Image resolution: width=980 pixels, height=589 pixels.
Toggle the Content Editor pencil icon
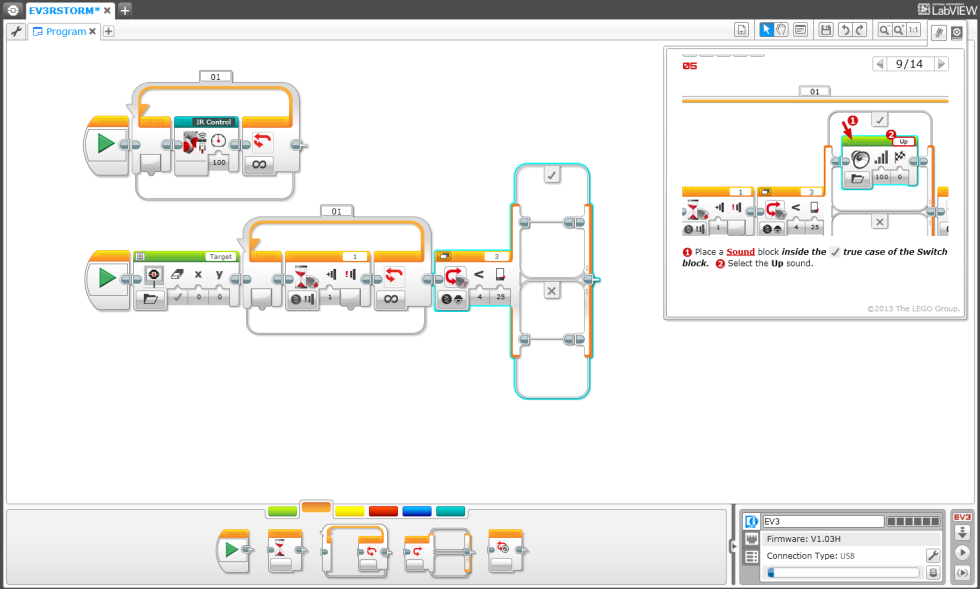pos(938,31)
